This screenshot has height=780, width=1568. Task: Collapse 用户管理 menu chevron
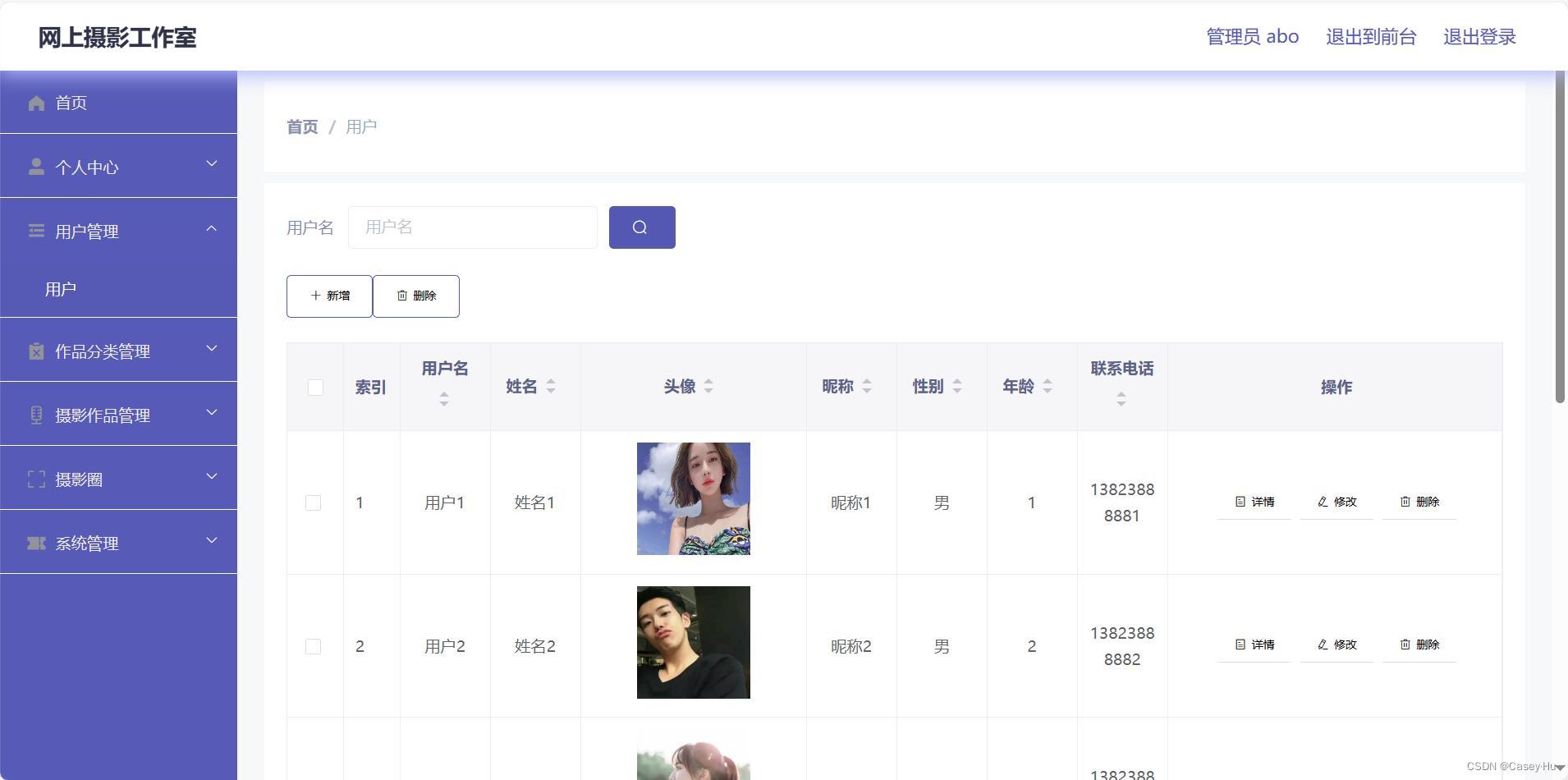(x=212, y=228)
